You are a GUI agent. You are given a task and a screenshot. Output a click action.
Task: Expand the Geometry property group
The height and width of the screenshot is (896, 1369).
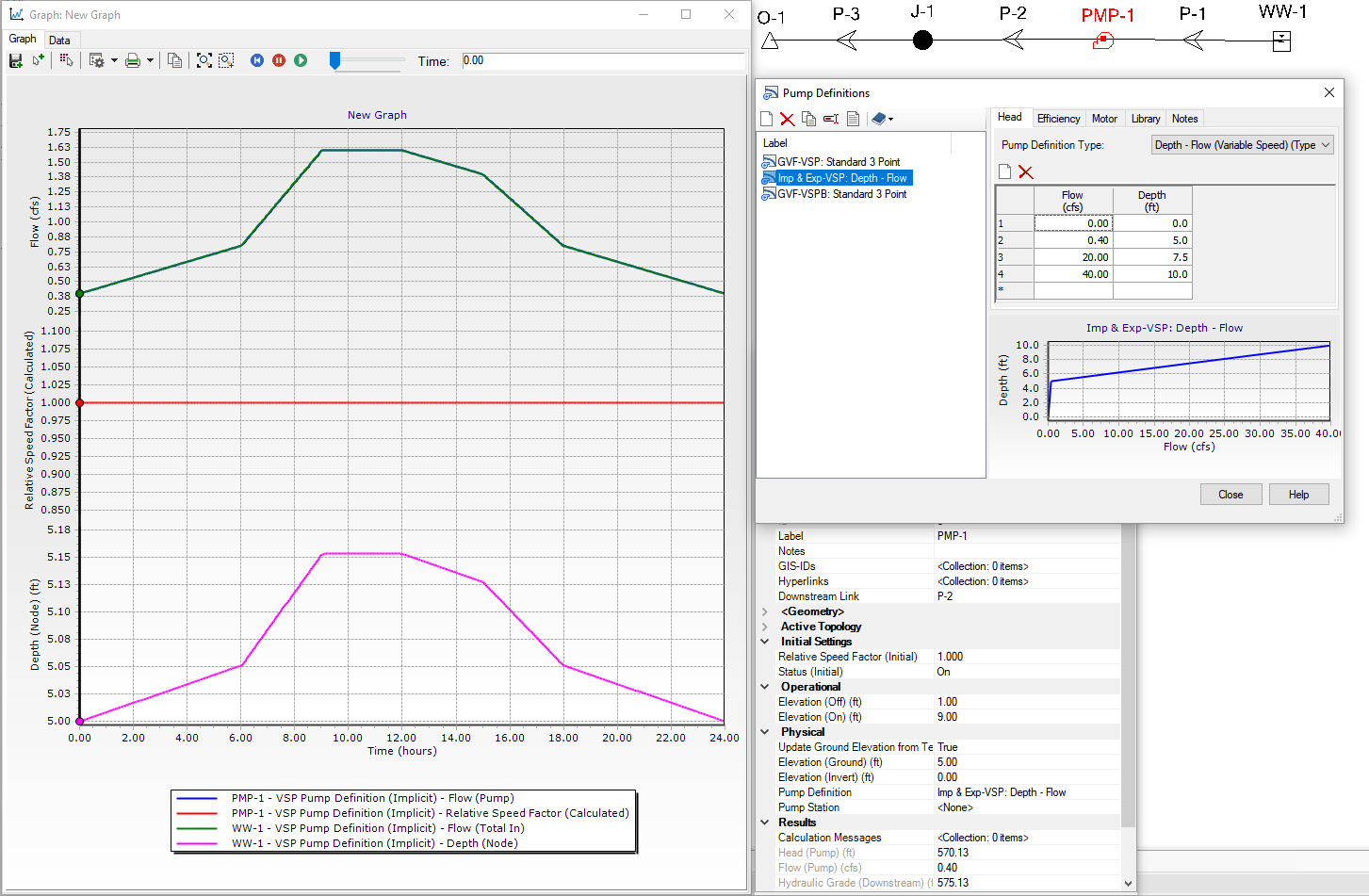(x=765, y=611)
